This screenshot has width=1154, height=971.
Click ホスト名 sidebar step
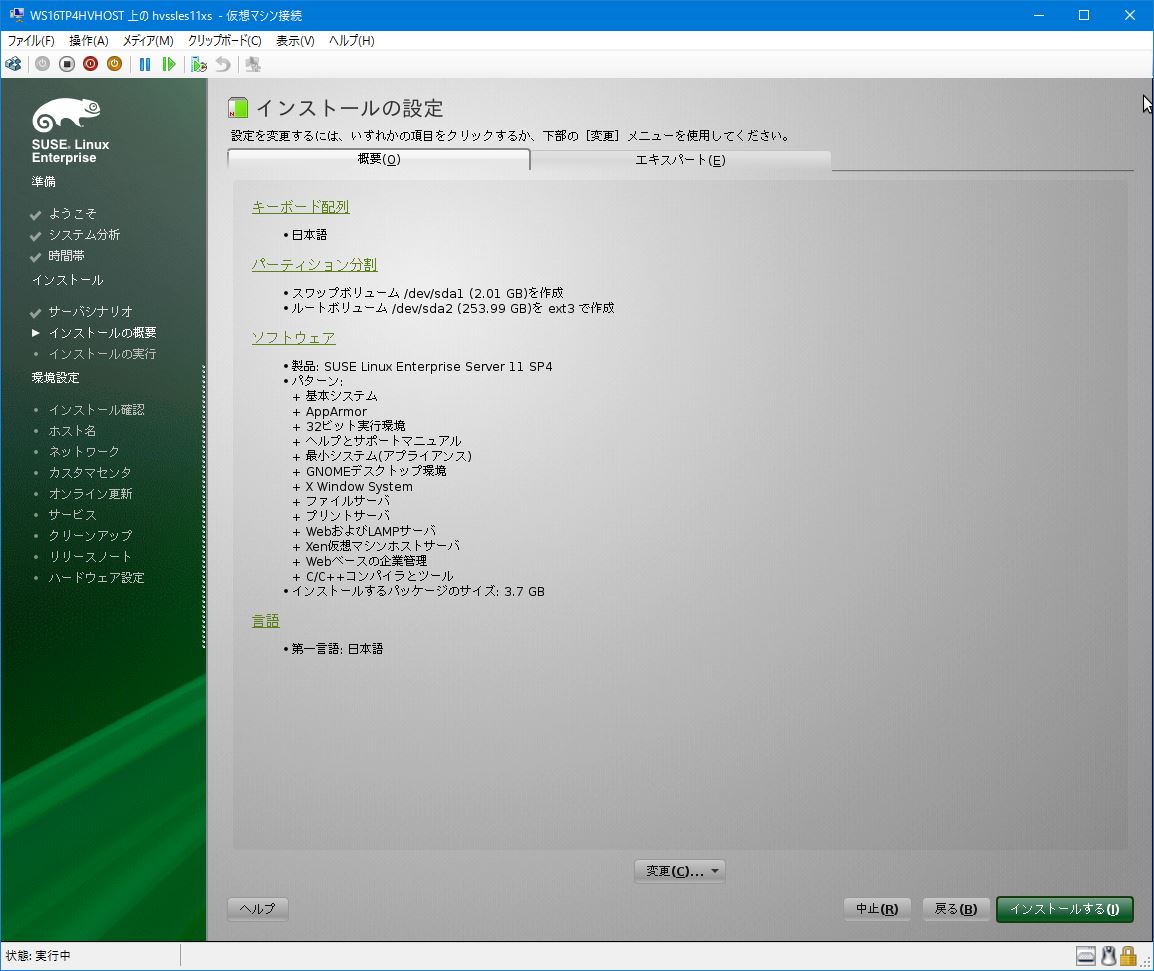coord(72,431)
